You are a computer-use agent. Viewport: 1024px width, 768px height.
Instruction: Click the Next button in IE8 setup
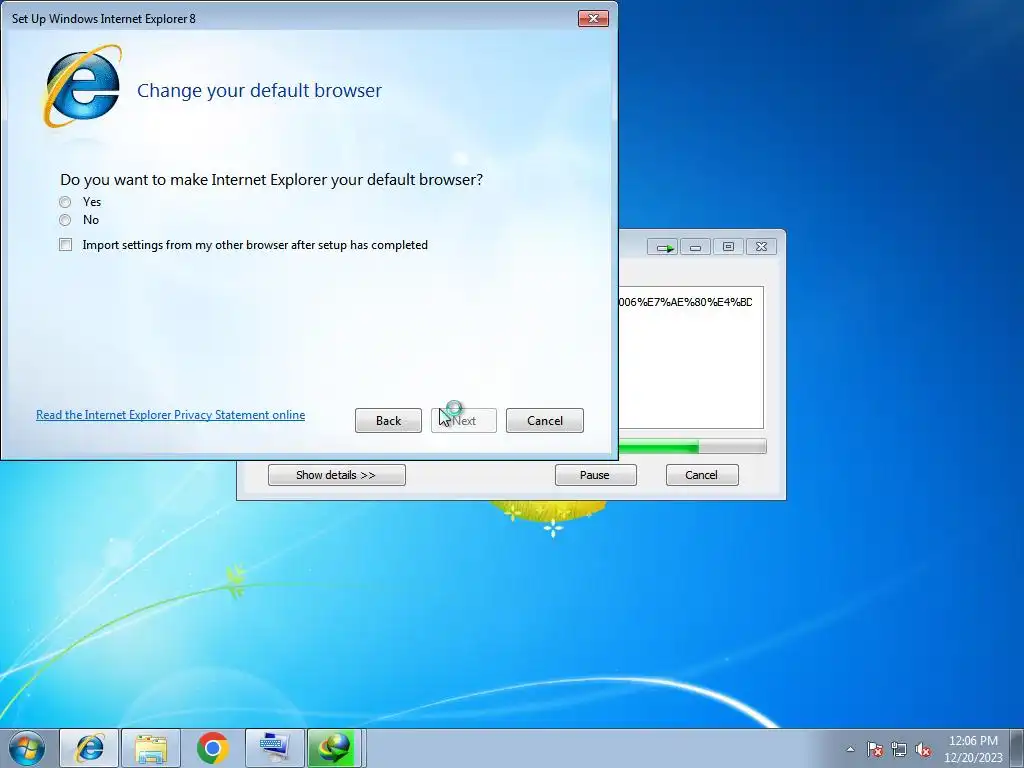pyautogui.click(x=464, y=421)
